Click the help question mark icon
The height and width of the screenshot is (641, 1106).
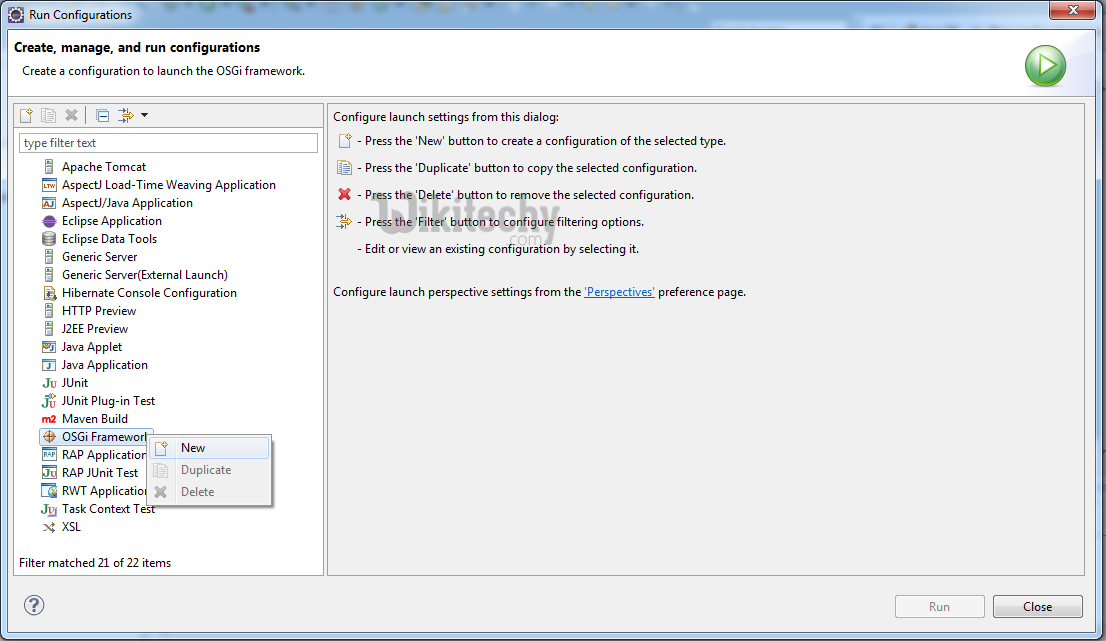point(34,605)
